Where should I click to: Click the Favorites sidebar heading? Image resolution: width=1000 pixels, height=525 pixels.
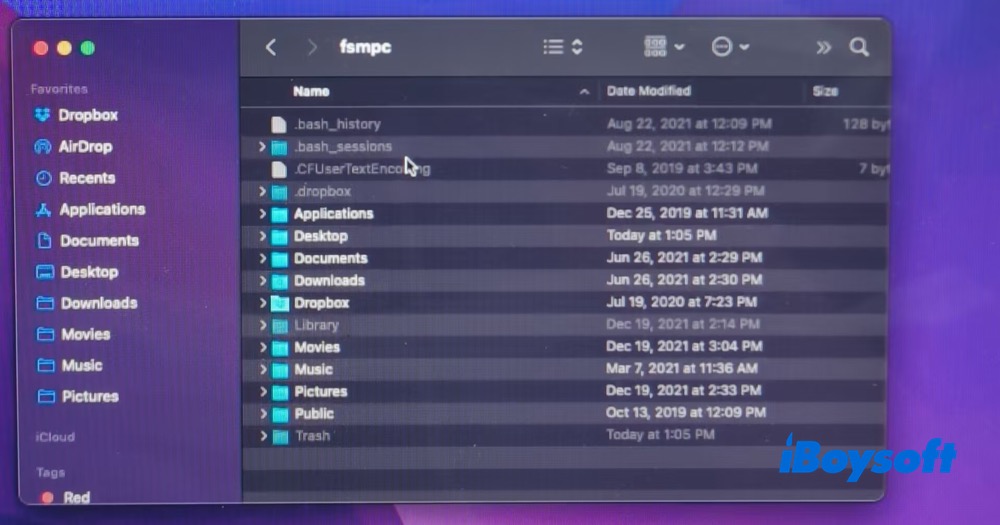[59, 89]
